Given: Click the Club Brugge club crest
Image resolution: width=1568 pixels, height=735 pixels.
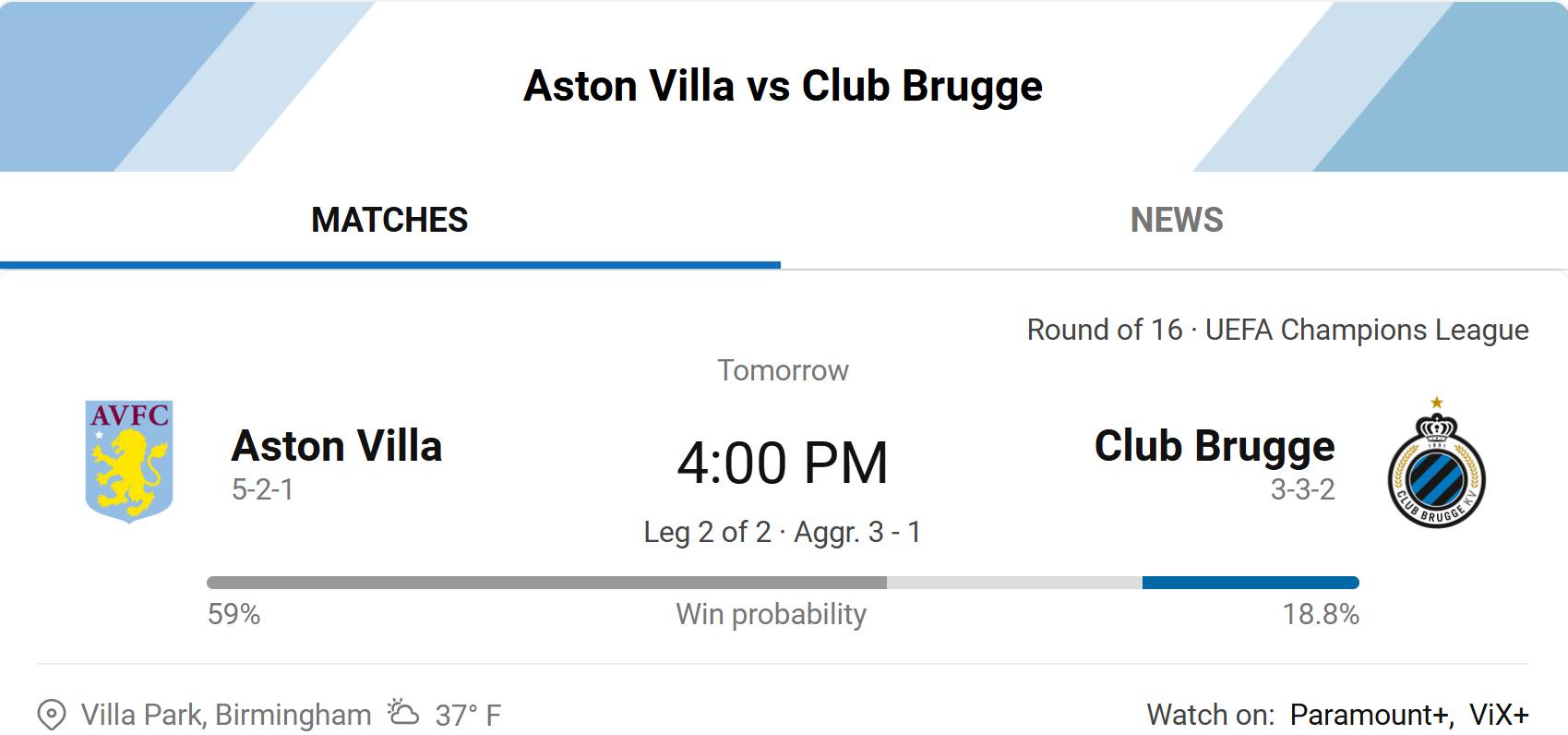Looking at the screenshot, I should pos(1437,463).
